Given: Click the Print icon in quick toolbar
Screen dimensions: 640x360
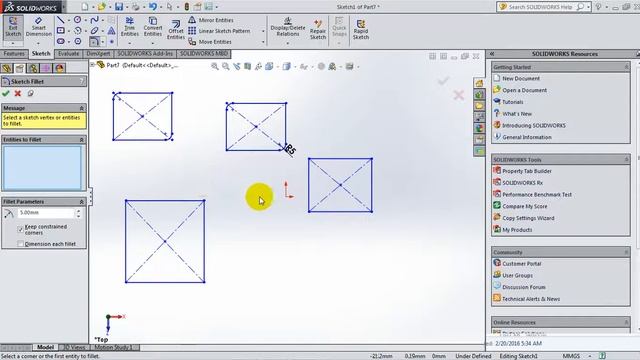Looking at the screenshot, I should [x=136, y=7].
